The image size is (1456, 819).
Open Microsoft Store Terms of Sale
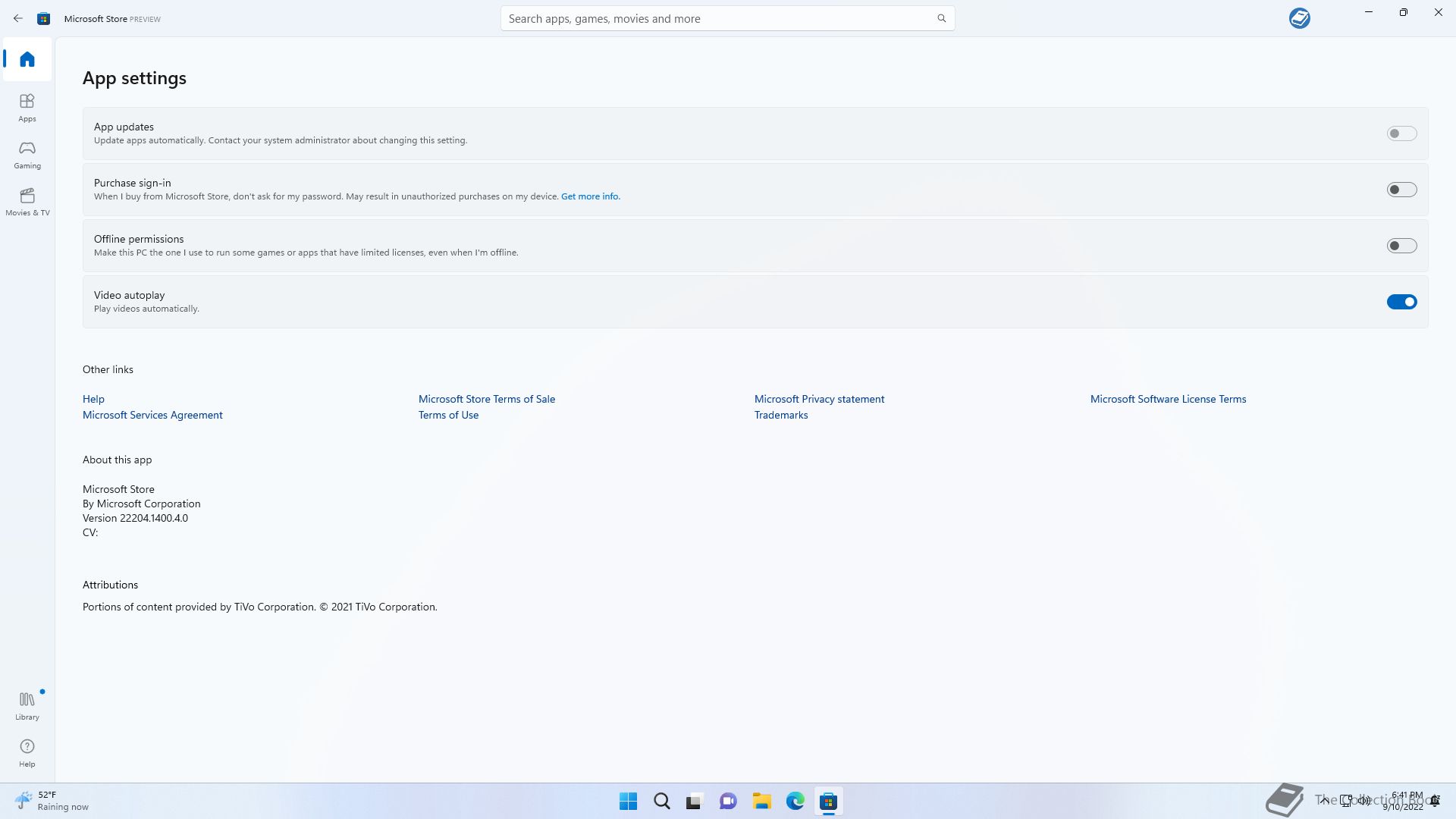(x=486, y=399)
